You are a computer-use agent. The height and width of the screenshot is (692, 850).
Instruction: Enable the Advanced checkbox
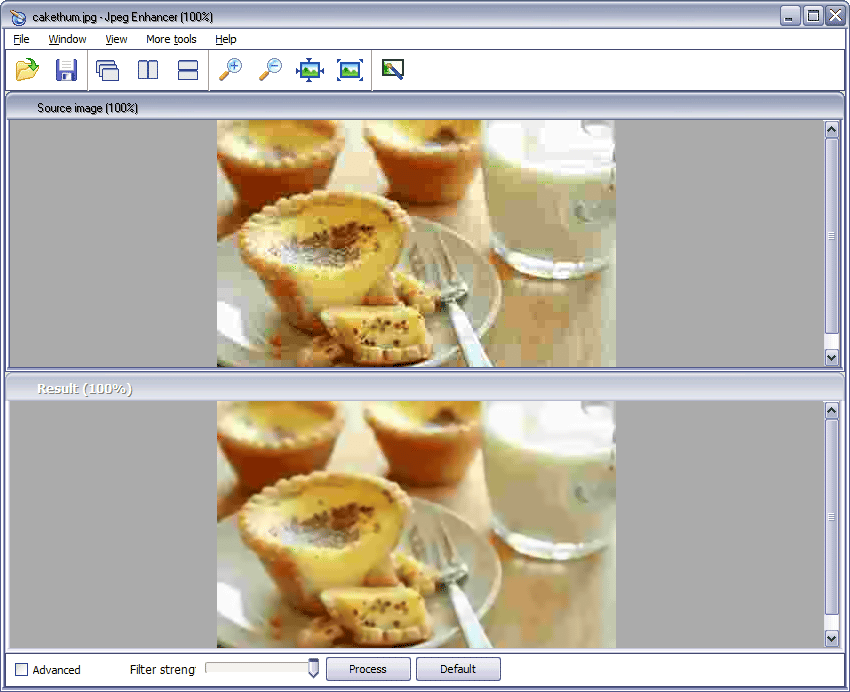pos(22,670)
